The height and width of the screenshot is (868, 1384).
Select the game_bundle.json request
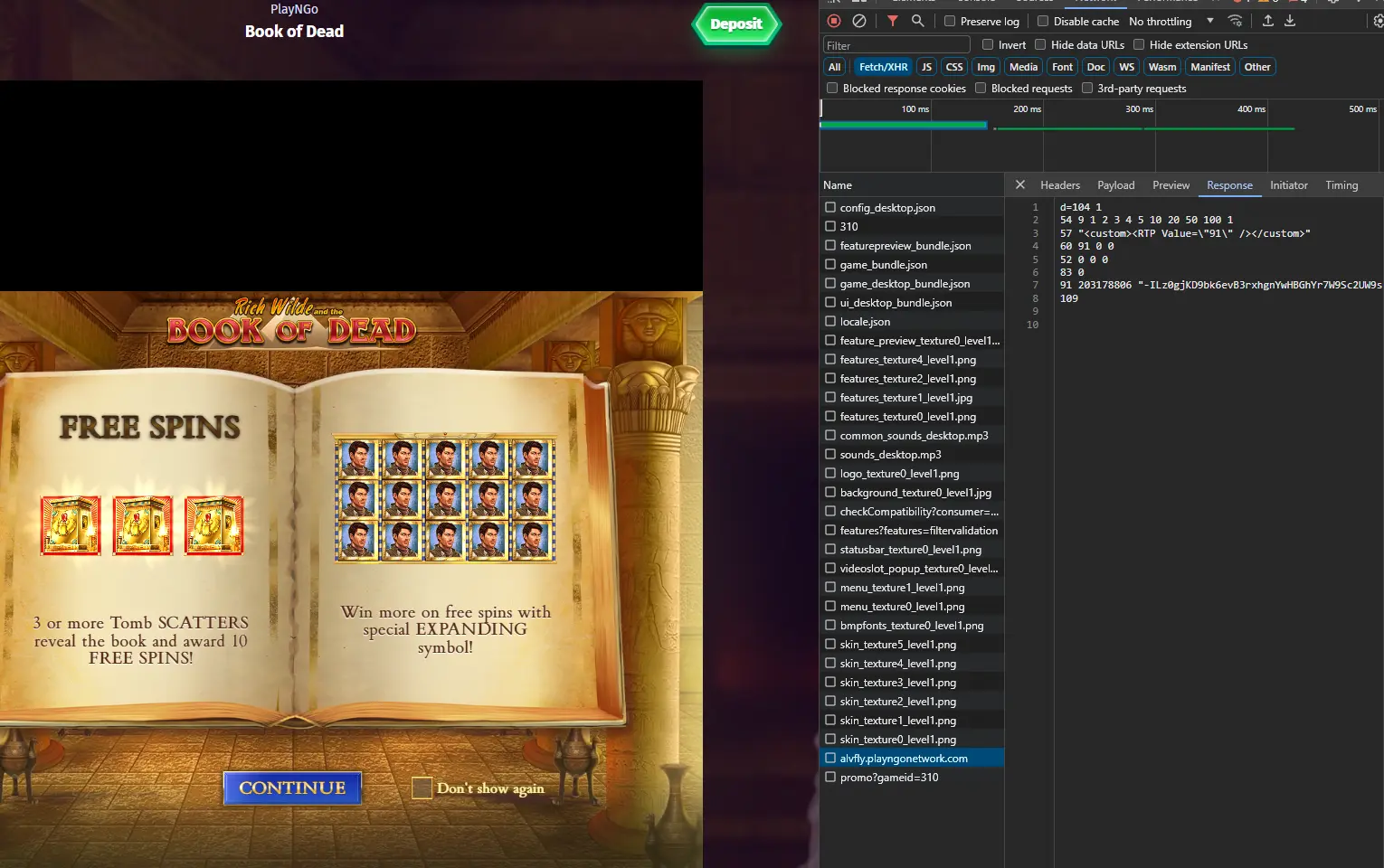(912, 264)
